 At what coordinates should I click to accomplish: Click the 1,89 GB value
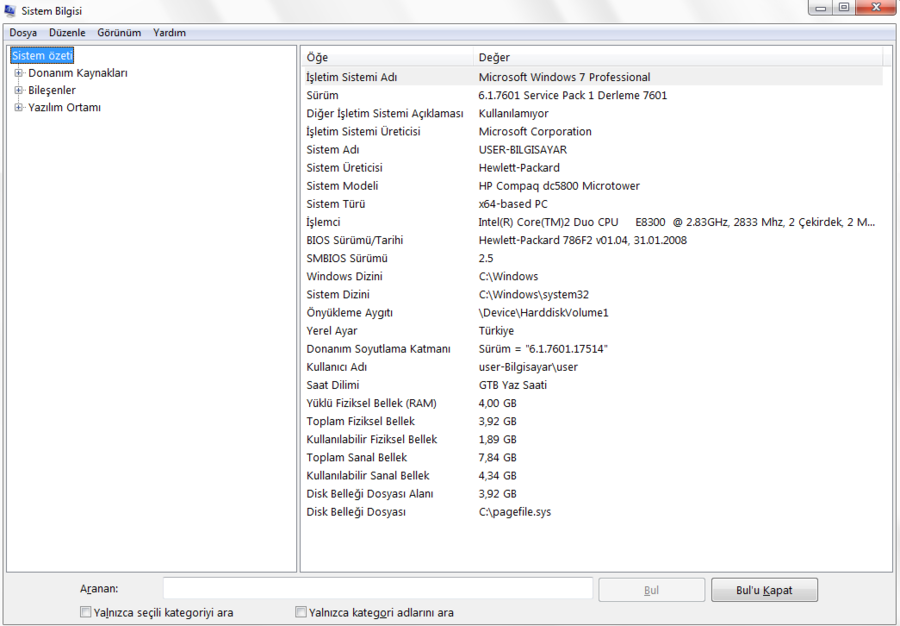coord(497,440)
